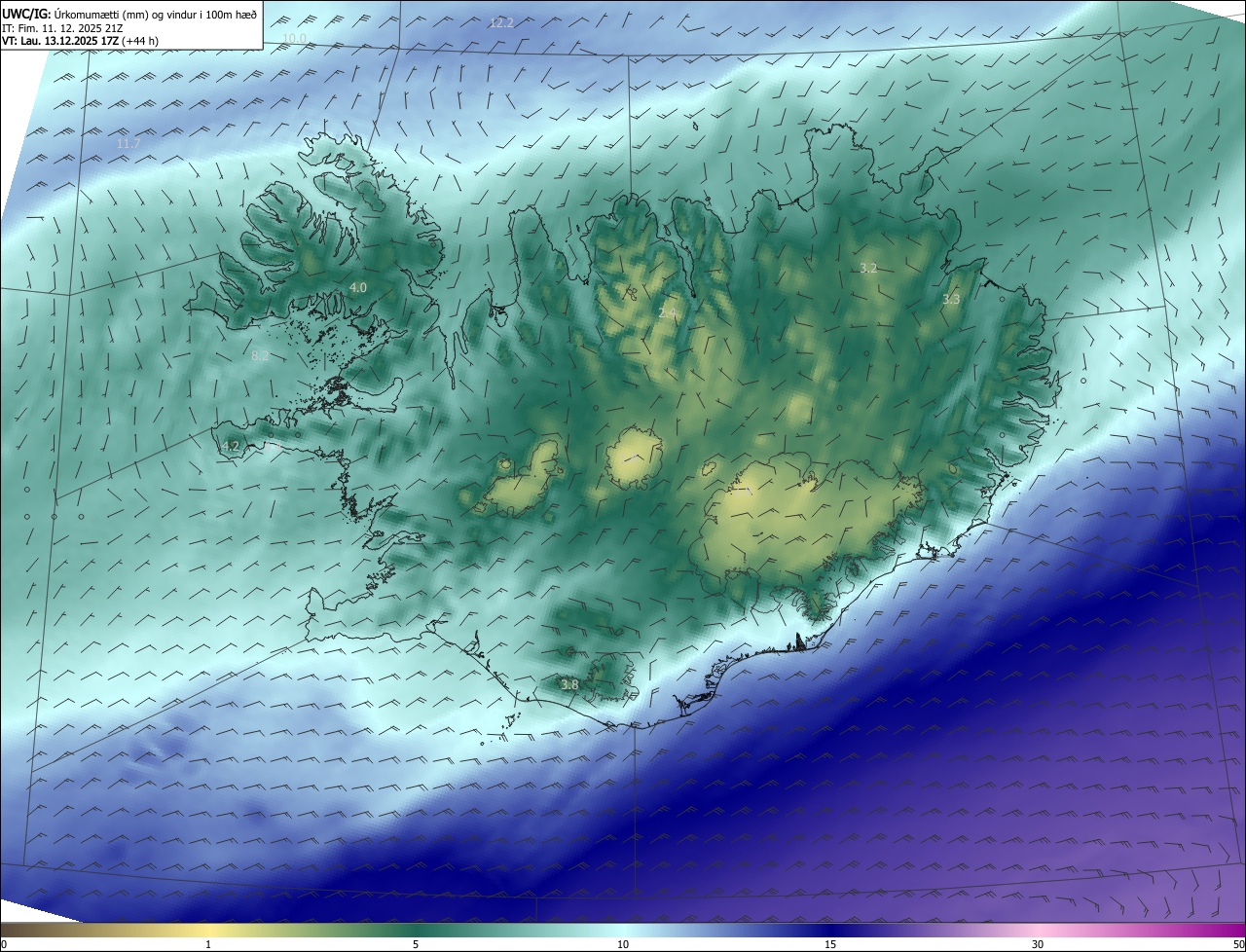Click the 4.2 value label on the map
Image resolution: width=1246 pixels, height=952 pixels.
(x=231, y=447)
